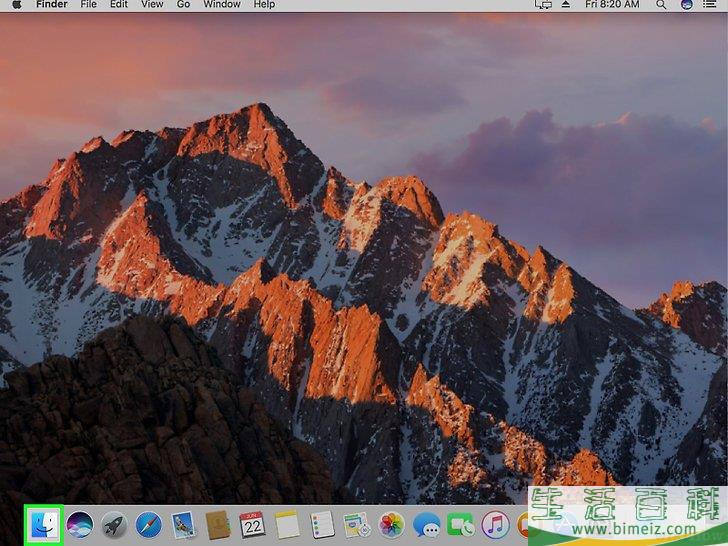Open the Window menu
This screenshot has width=728, height=546.
pyautogui.click(x=222, y=5)
